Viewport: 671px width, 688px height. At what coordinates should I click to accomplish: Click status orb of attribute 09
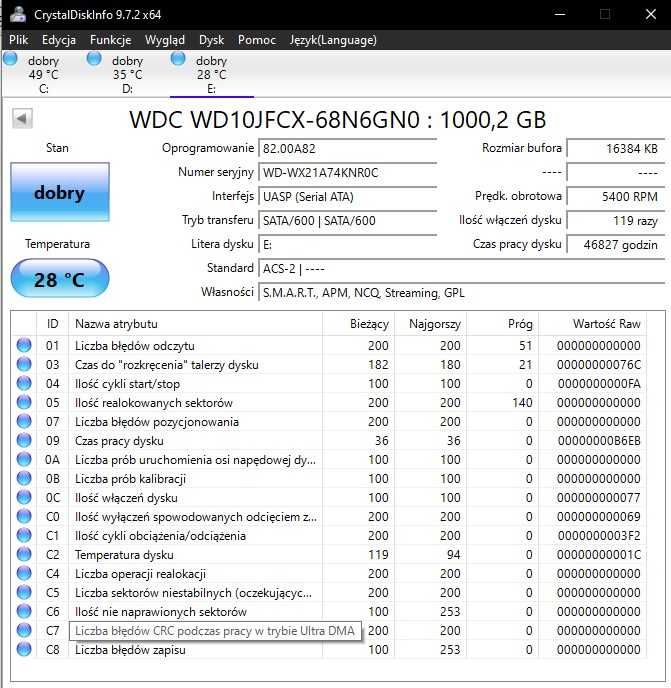tap(24, 441)
